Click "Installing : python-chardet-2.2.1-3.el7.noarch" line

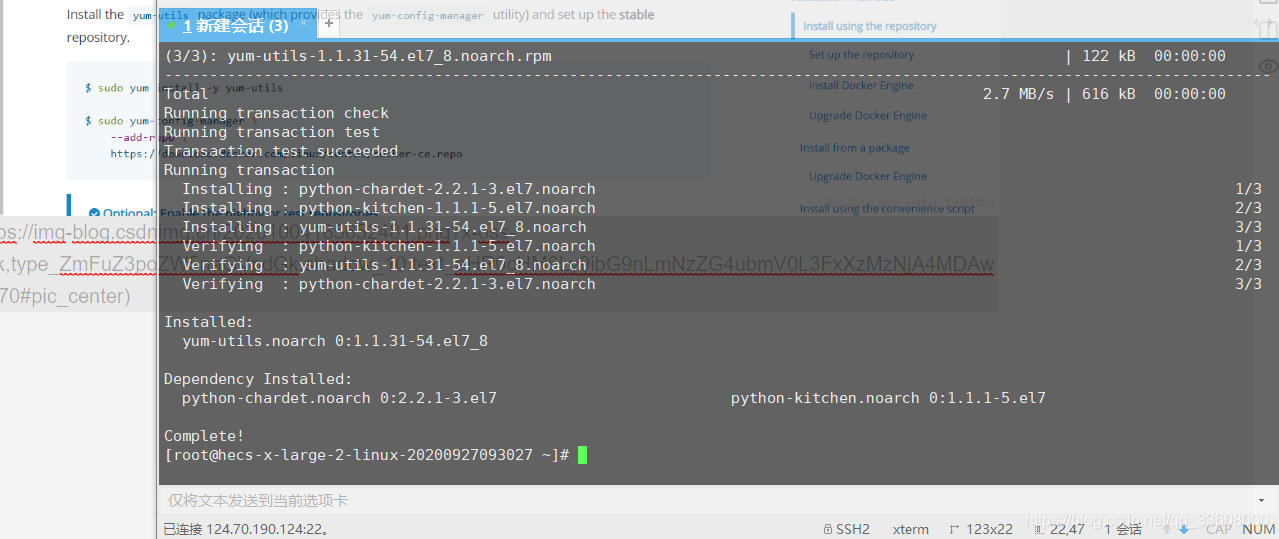[x=389, y=189]
